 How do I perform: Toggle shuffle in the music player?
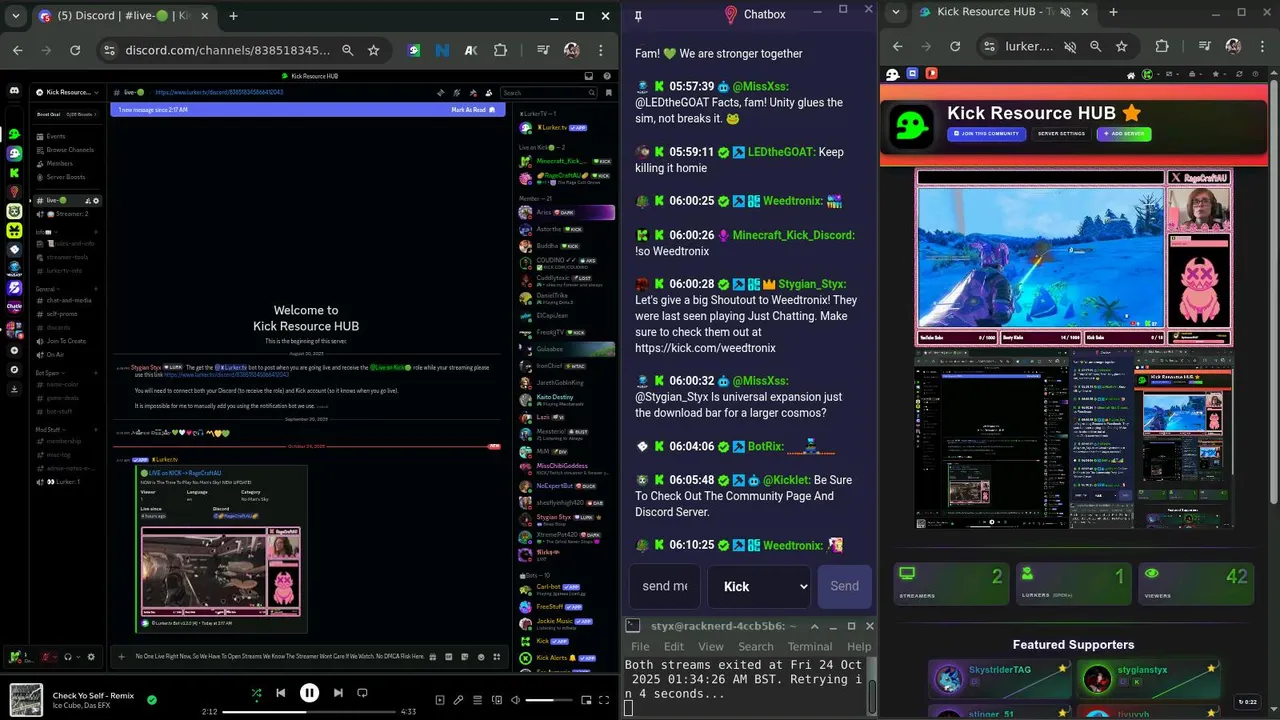(256, 692)
